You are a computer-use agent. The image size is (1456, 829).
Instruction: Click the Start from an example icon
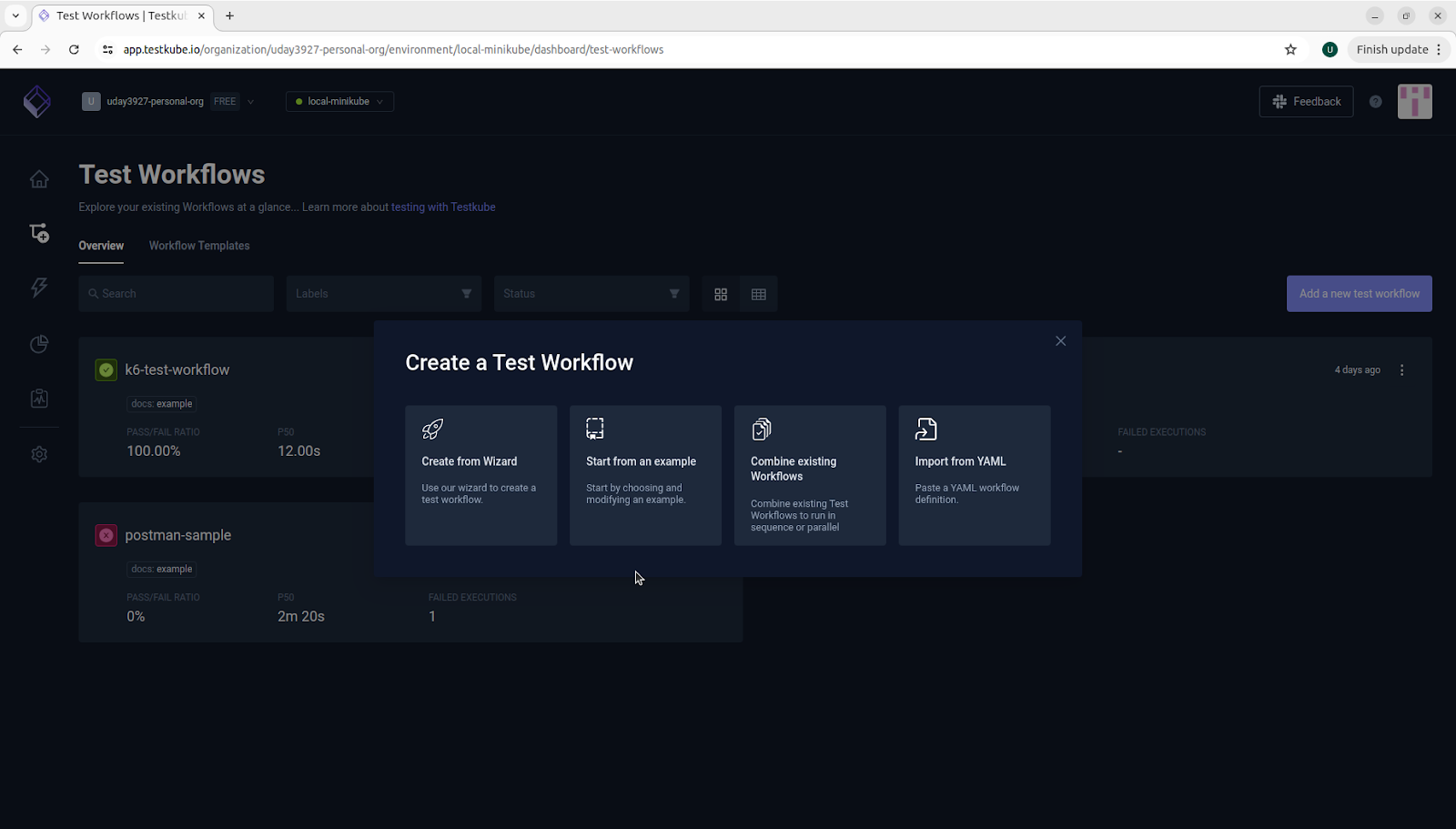tap(595, 429)
